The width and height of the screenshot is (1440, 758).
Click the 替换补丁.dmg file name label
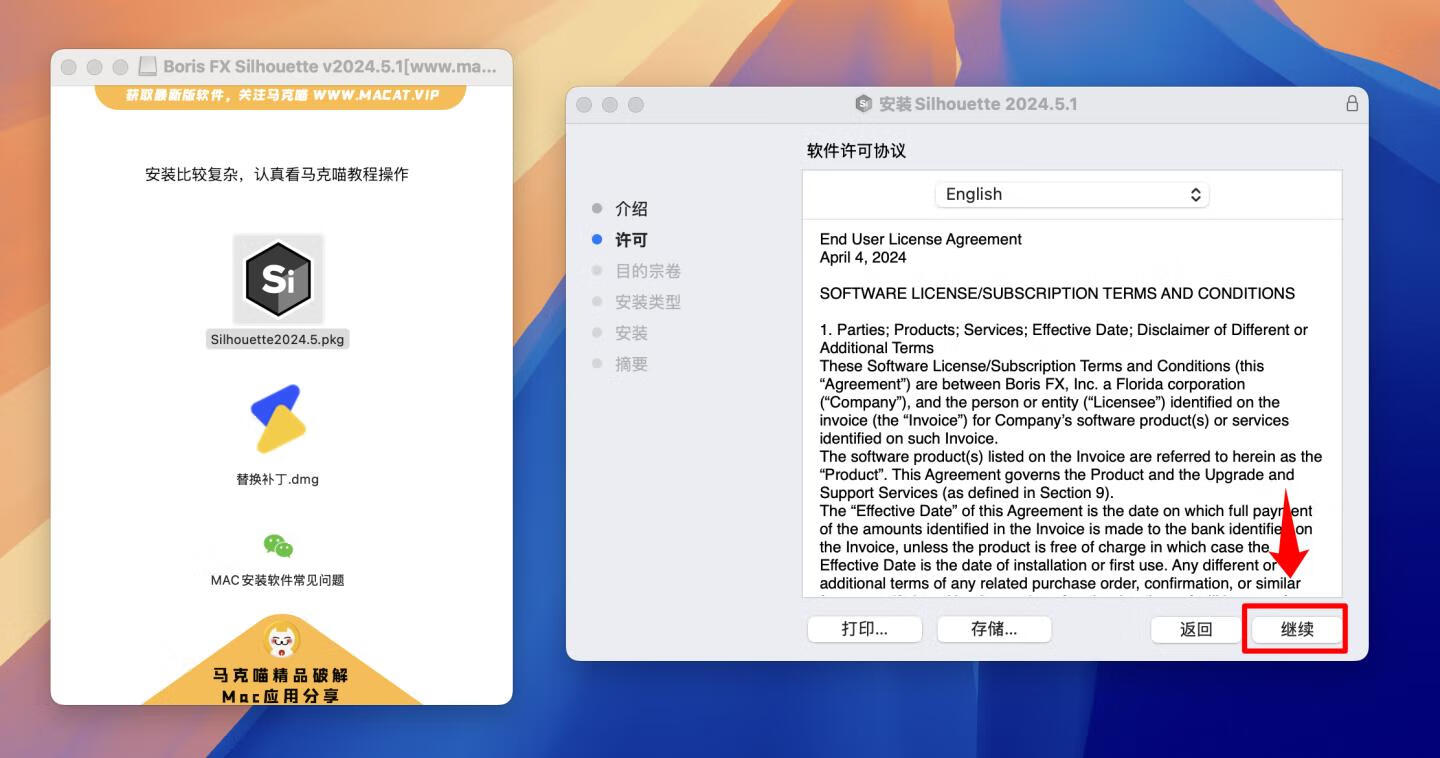click(277, 479)
